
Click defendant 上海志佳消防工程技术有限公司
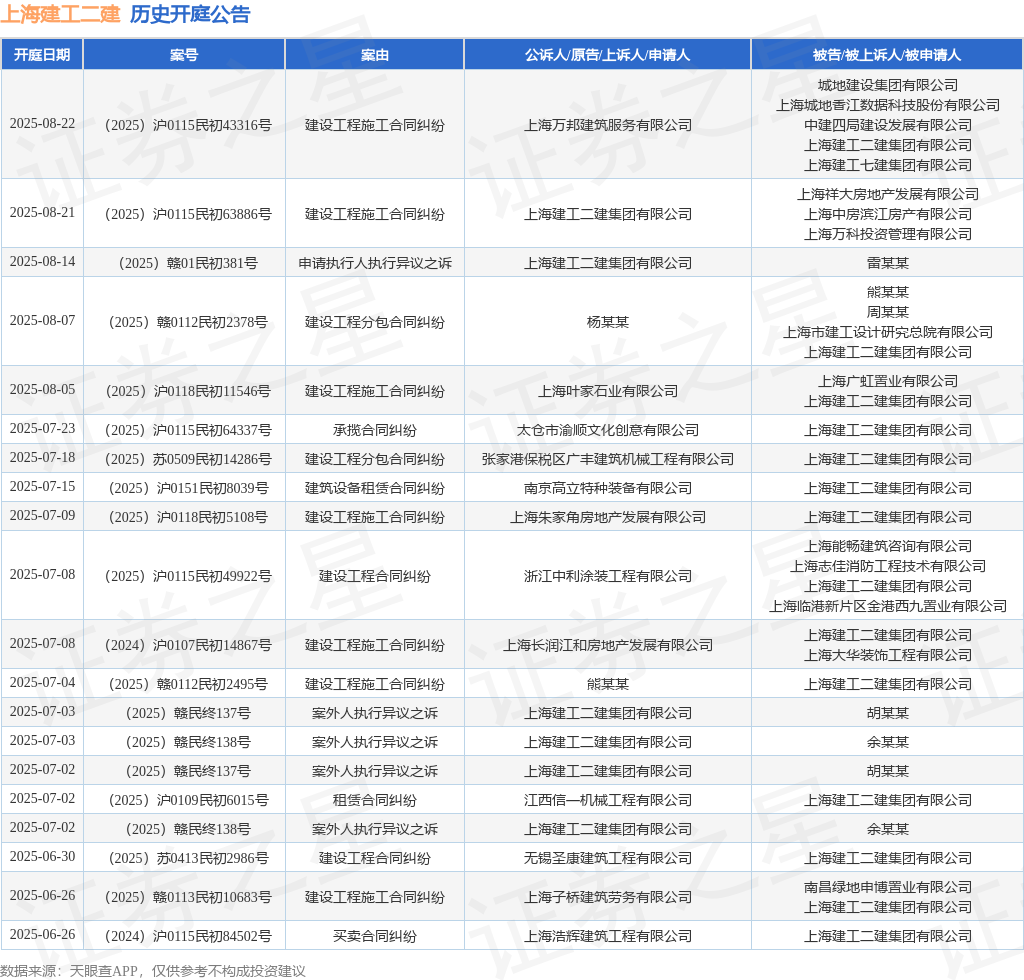click(x=888, y=566)
